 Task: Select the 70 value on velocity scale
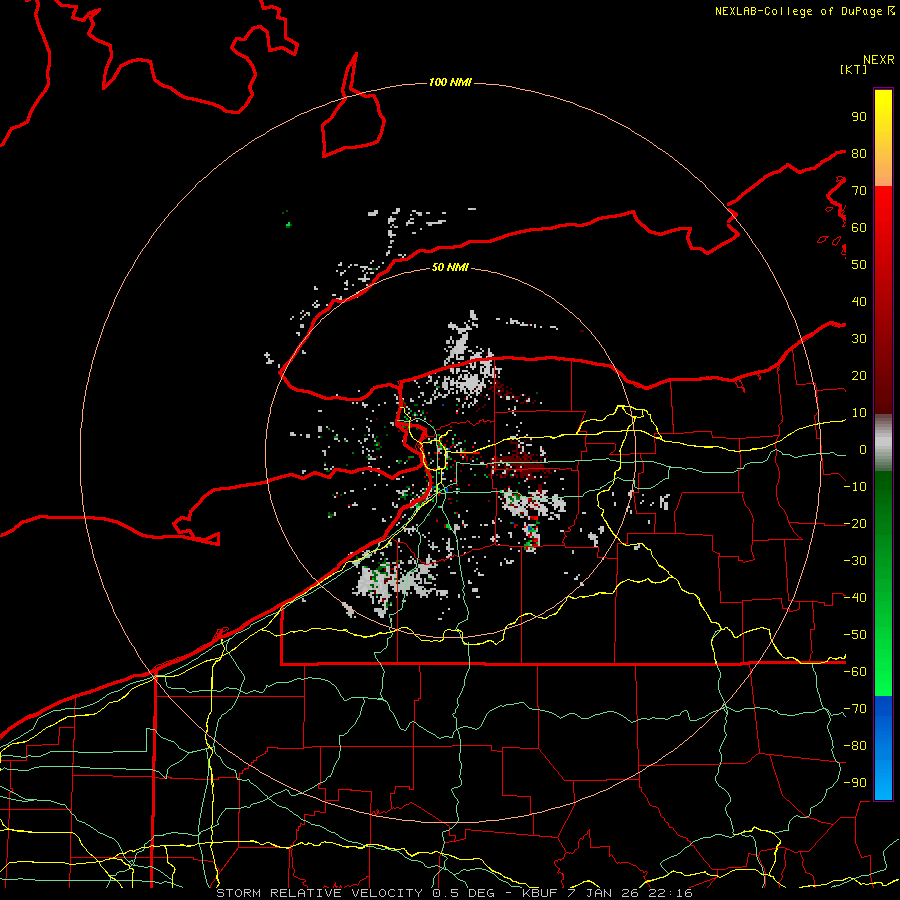click(859, 191)
